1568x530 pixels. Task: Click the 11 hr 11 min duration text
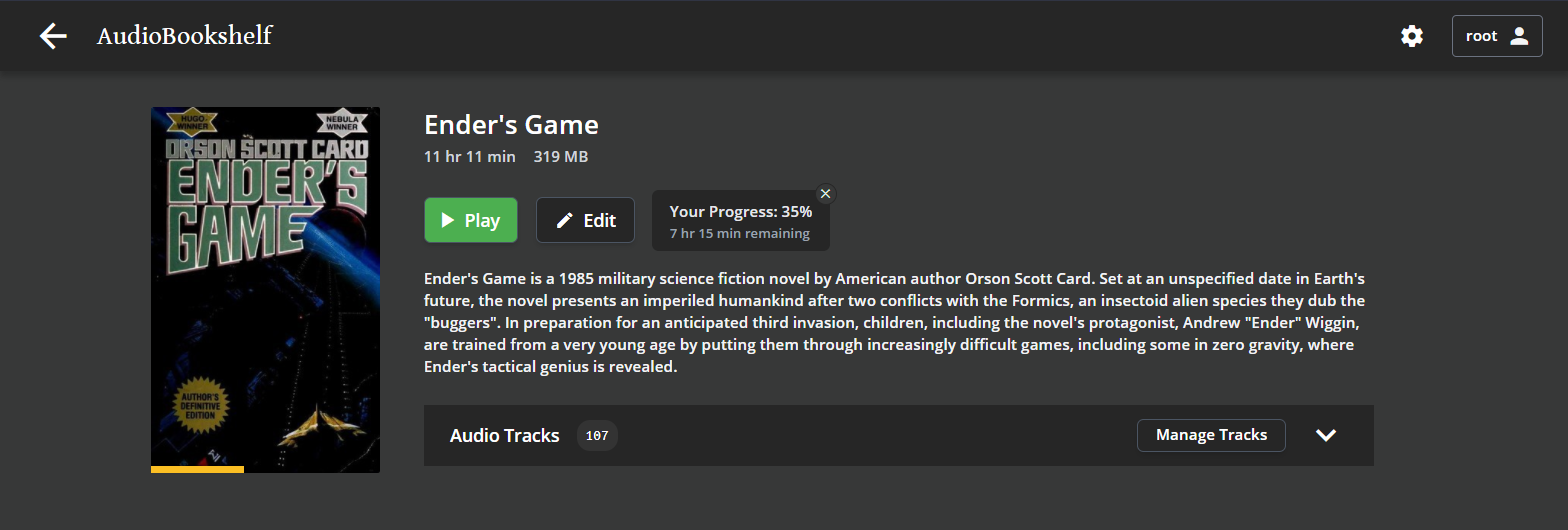point(470,157)
